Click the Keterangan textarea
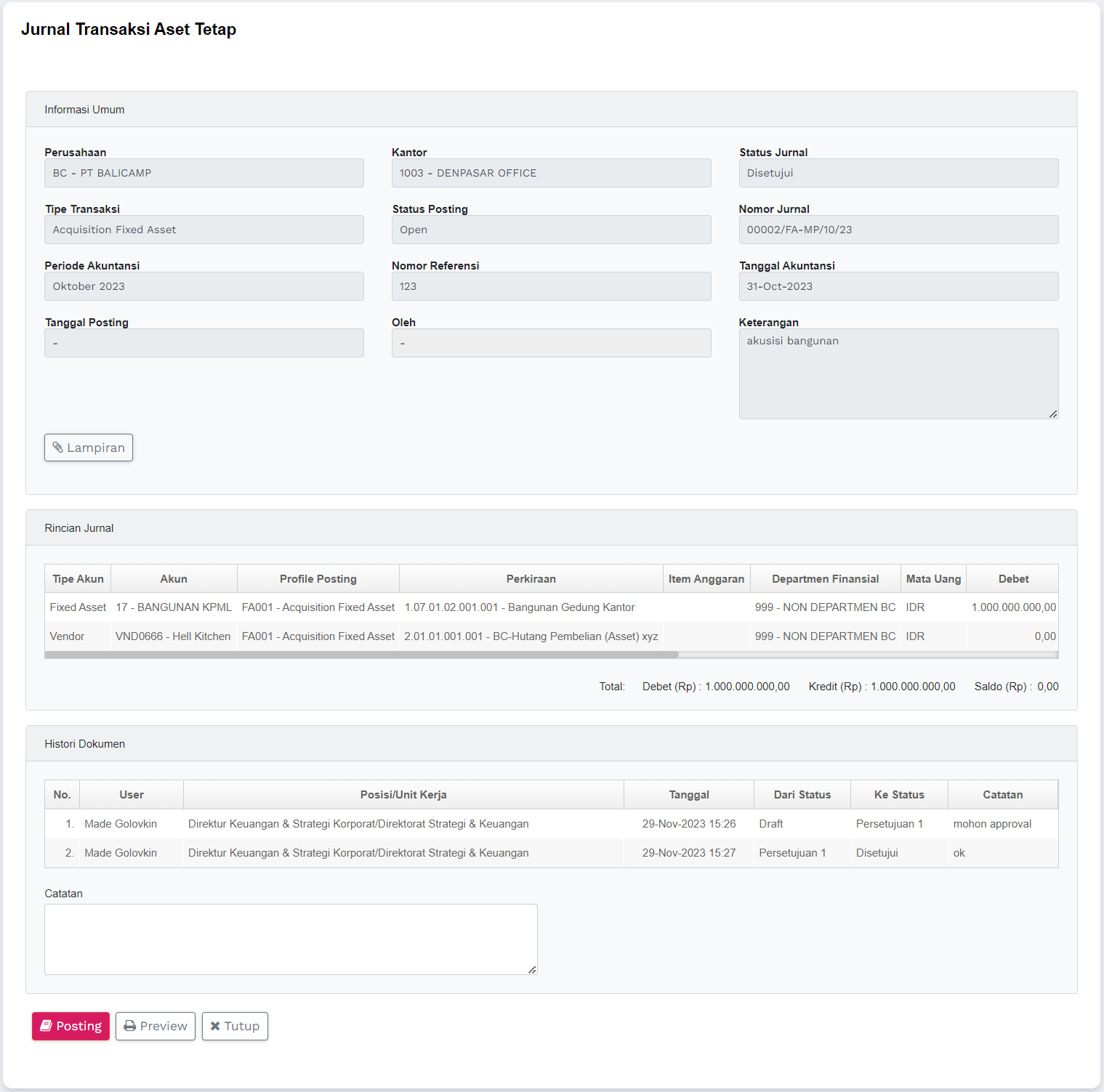 898,373
